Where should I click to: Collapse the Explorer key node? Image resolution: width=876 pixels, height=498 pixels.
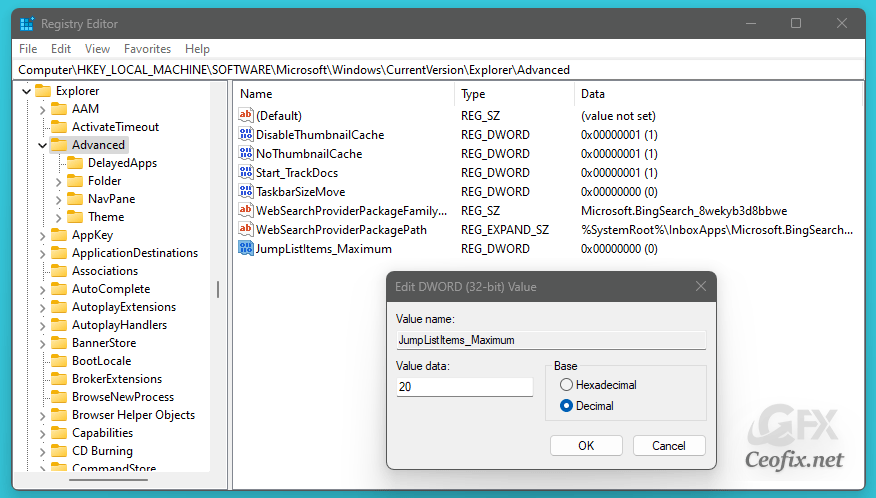click(26, 91)
